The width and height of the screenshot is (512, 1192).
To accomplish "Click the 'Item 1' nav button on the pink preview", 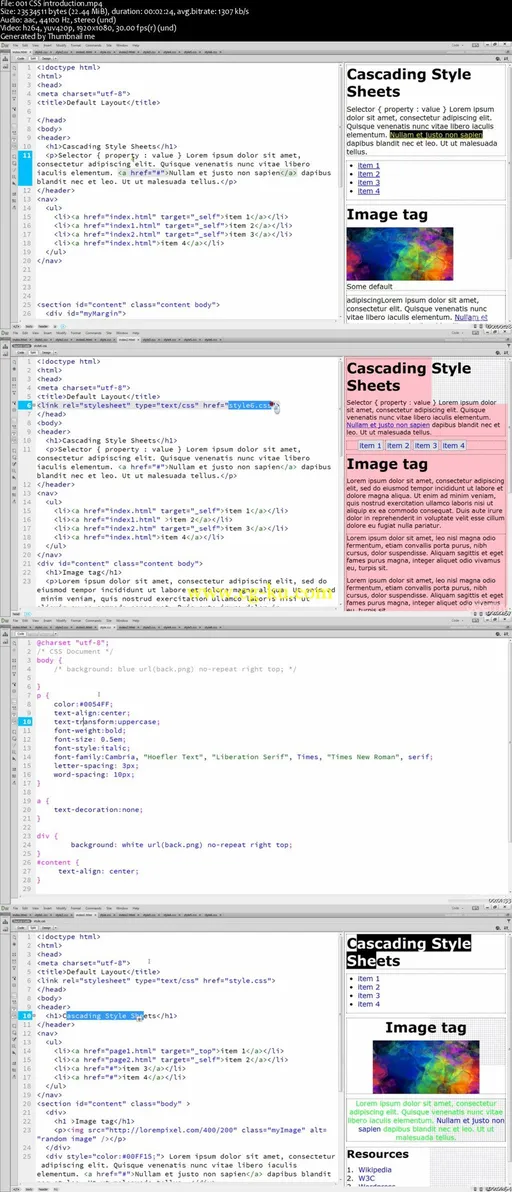I will pos(370,445).
